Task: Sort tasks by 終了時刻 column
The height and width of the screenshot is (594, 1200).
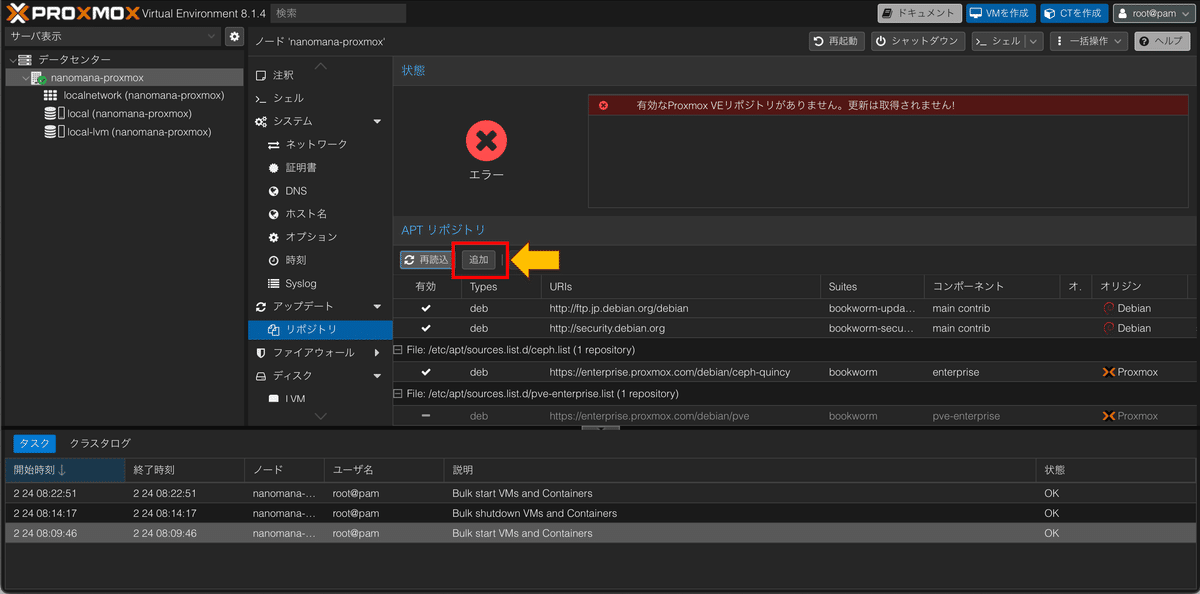Action: pos(184,470)
